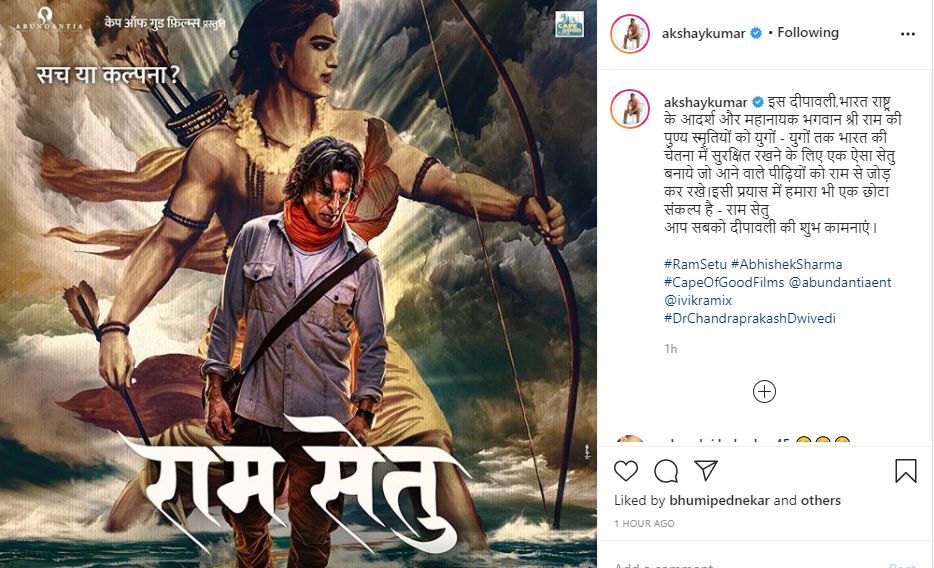Image resolution: width=934 pixels, height=568 pixels.
Task: Toggle the Following status button
Action: [808, 33]
